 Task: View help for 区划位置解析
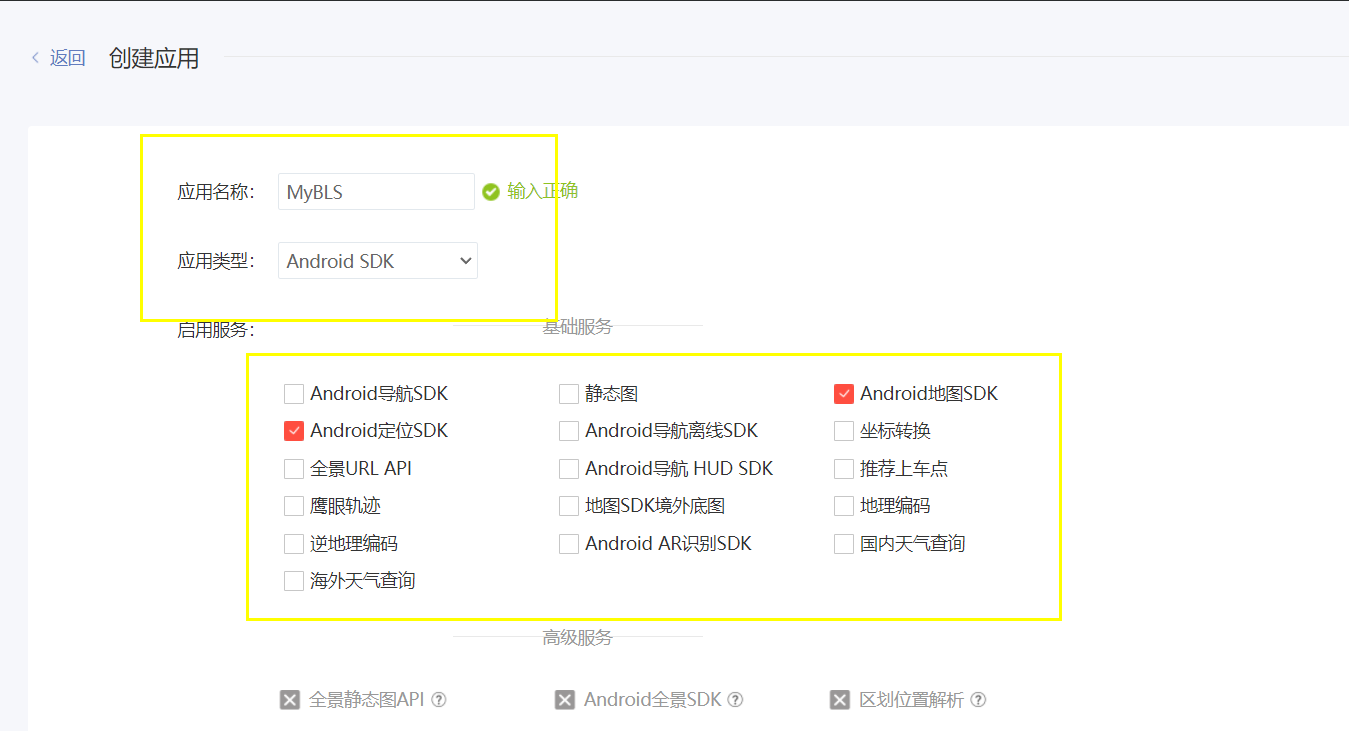pyautogui.click(x=978, y=699)
